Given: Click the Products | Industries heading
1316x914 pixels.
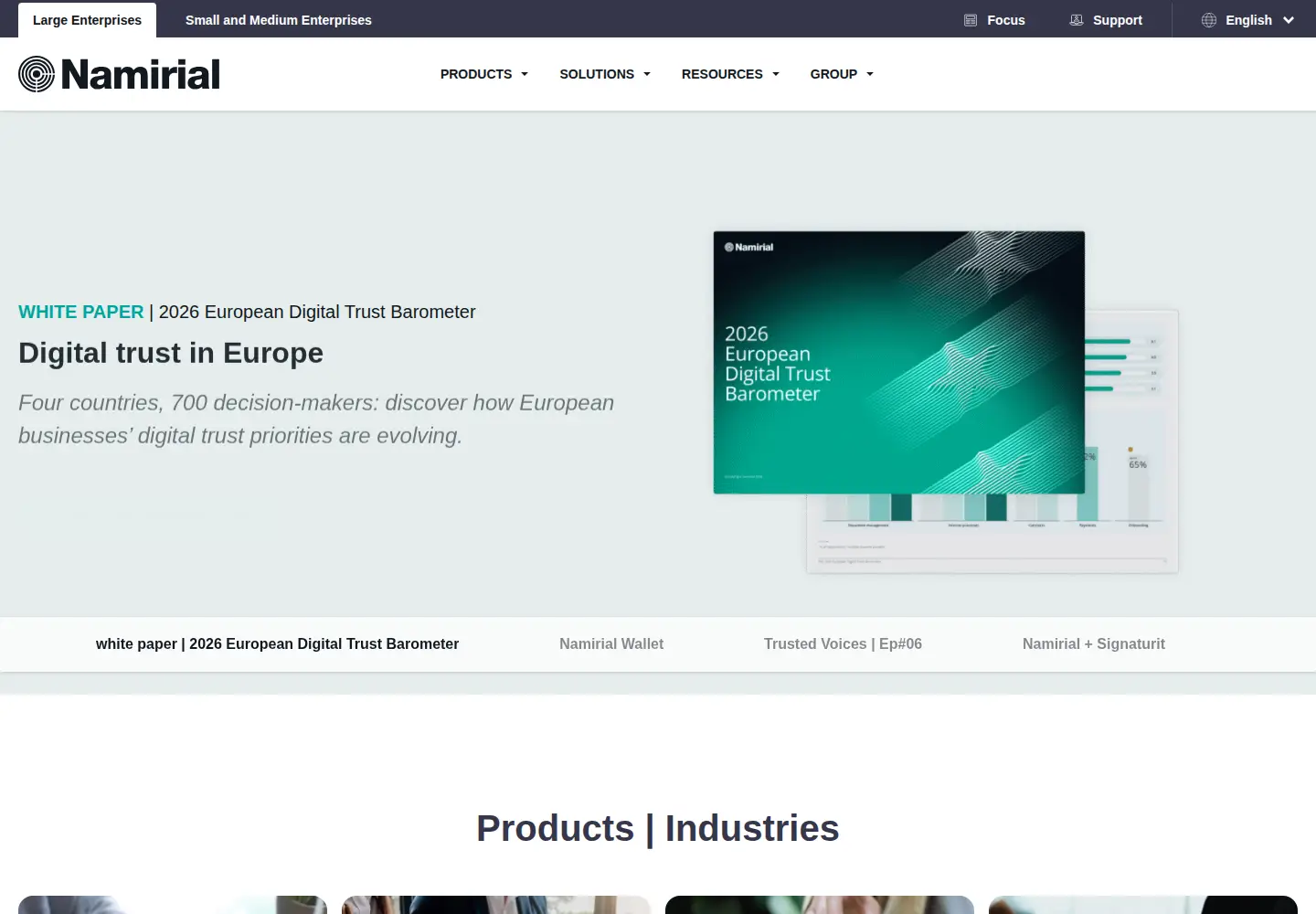Looking at the screenshot, I should (658, 828).
